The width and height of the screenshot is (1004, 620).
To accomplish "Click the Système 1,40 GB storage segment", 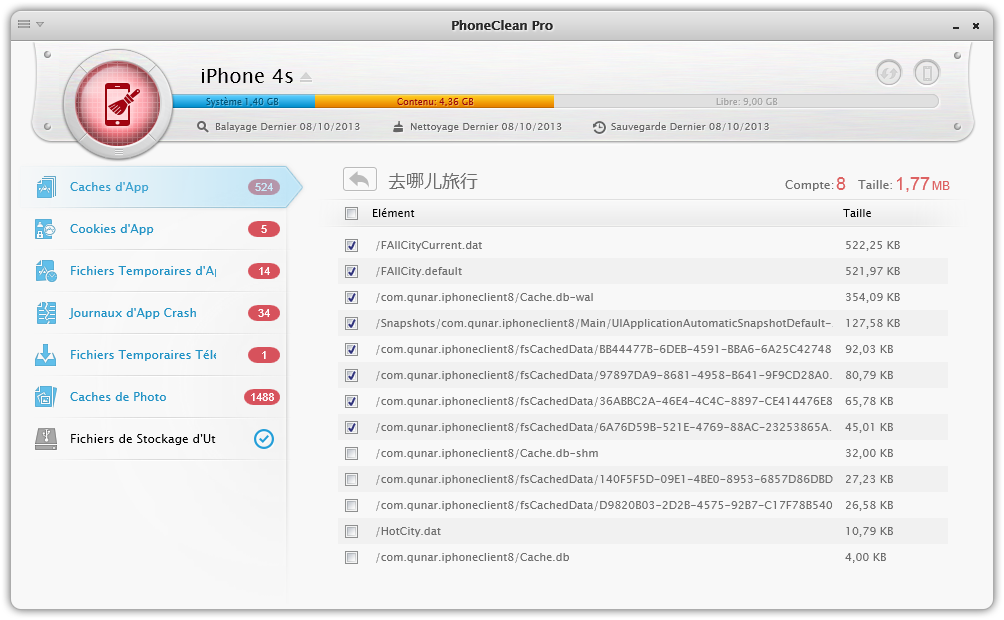I will coord(243,101).
